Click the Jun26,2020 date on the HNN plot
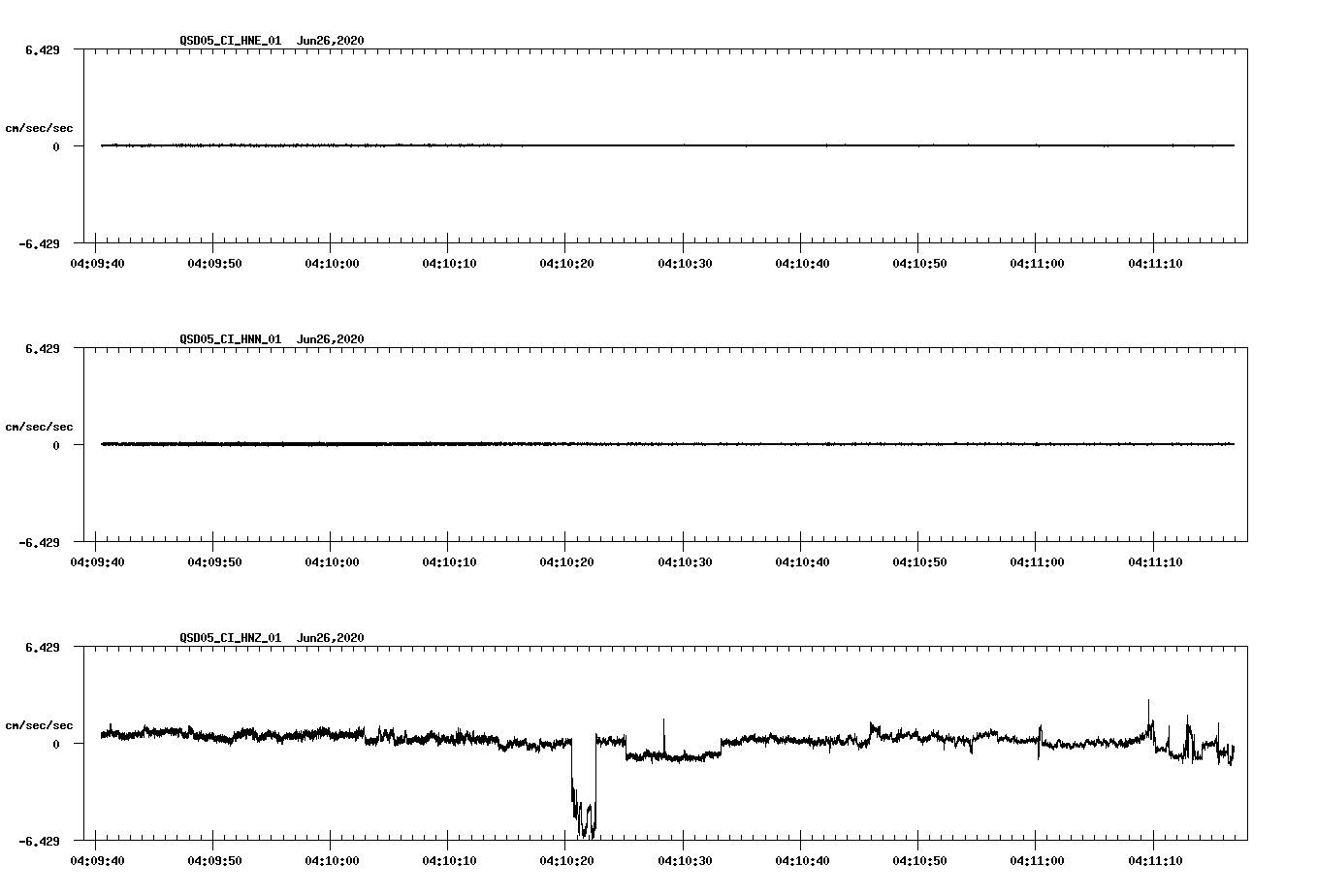This screenshot has width=1317, height=896. (x=331, y=339)
